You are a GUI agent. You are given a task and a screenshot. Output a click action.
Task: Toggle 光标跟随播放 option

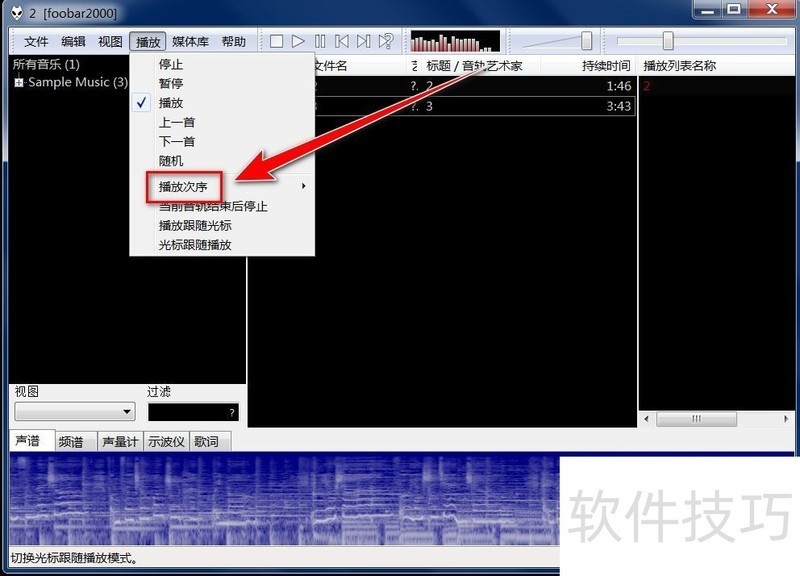[222, 245]
